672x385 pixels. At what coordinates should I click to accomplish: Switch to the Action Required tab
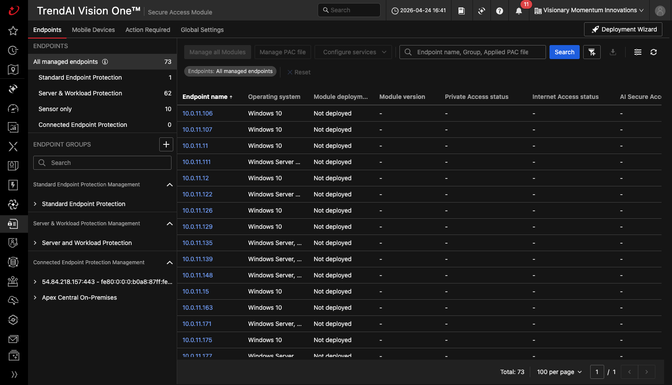(147, 30)
